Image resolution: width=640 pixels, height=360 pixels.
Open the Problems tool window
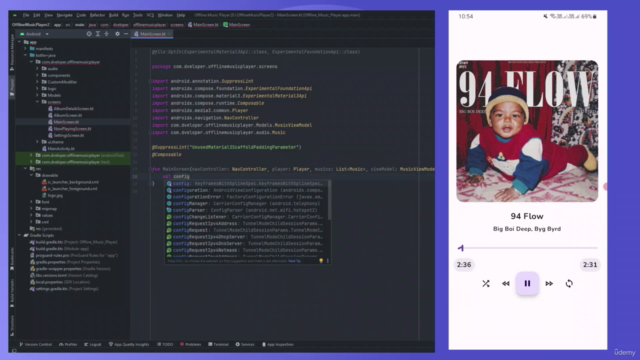[190, 344]
